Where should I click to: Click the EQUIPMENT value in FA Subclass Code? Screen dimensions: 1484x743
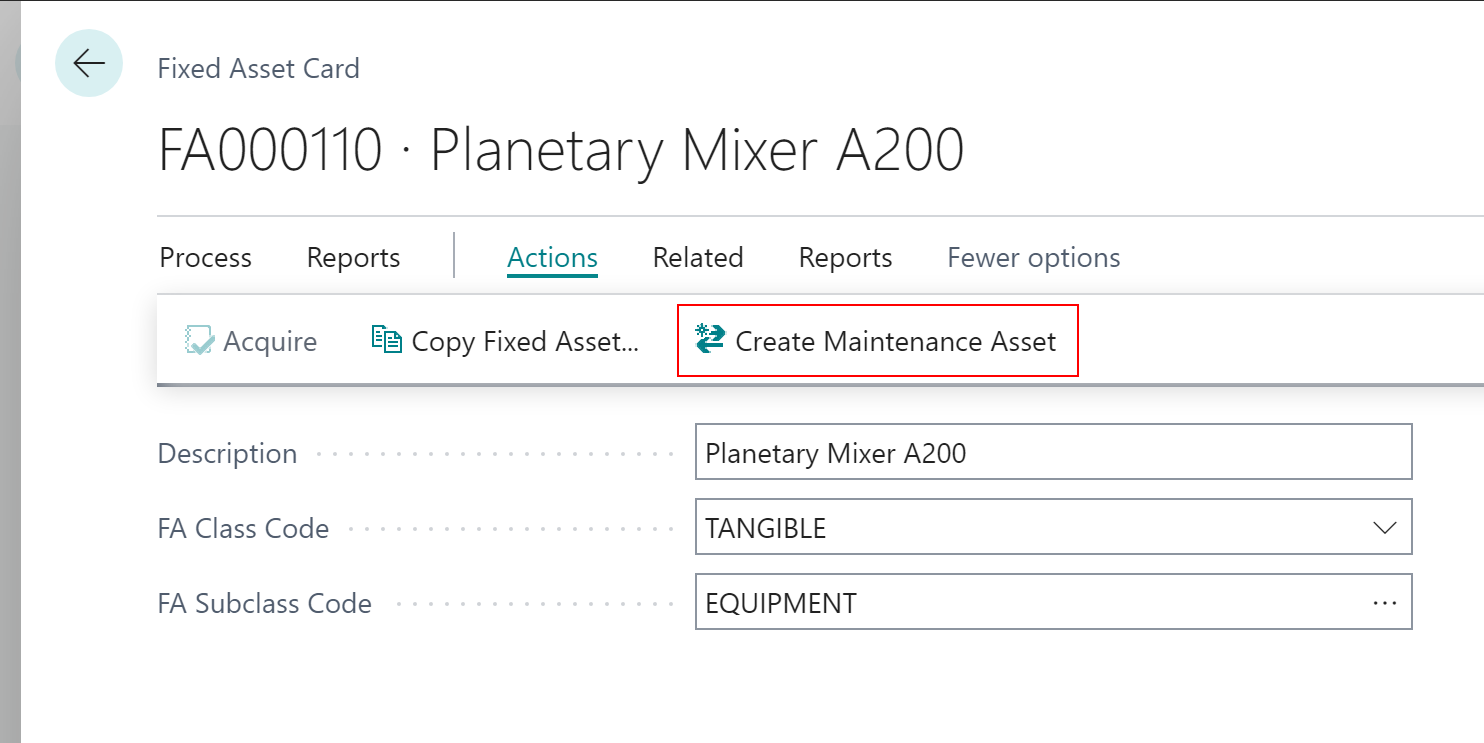(x=781, y=603)
